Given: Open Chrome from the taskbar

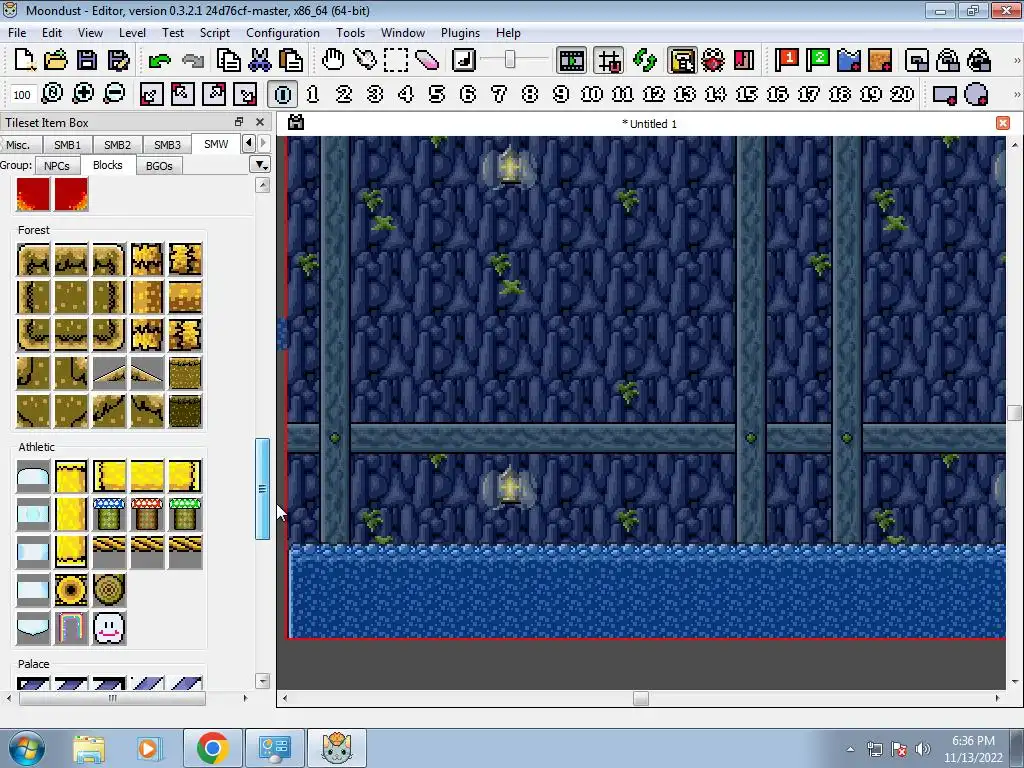Looking at the screenshot, I should pos(212,748).
